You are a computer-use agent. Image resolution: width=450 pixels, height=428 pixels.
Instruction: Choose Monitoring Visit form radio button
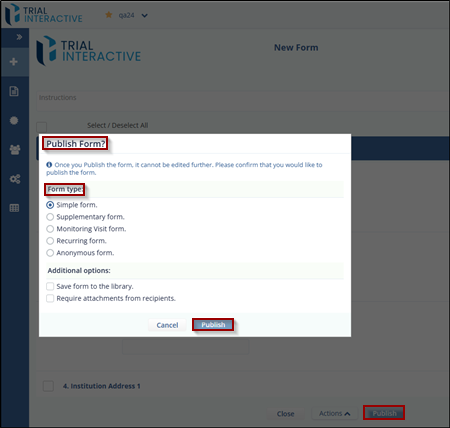[x=50, y=229]
